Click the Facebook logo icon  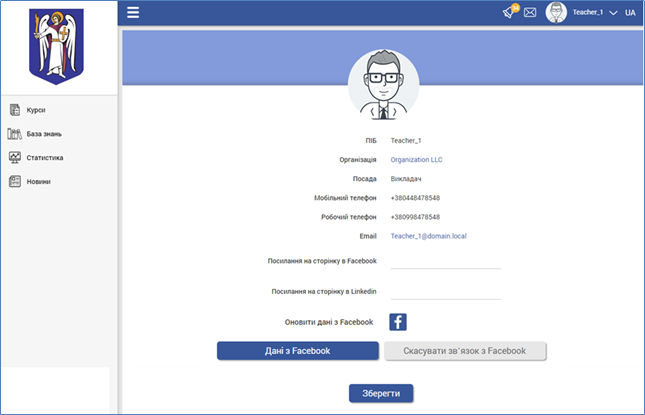pyautogui.click(x=397, y=322)
